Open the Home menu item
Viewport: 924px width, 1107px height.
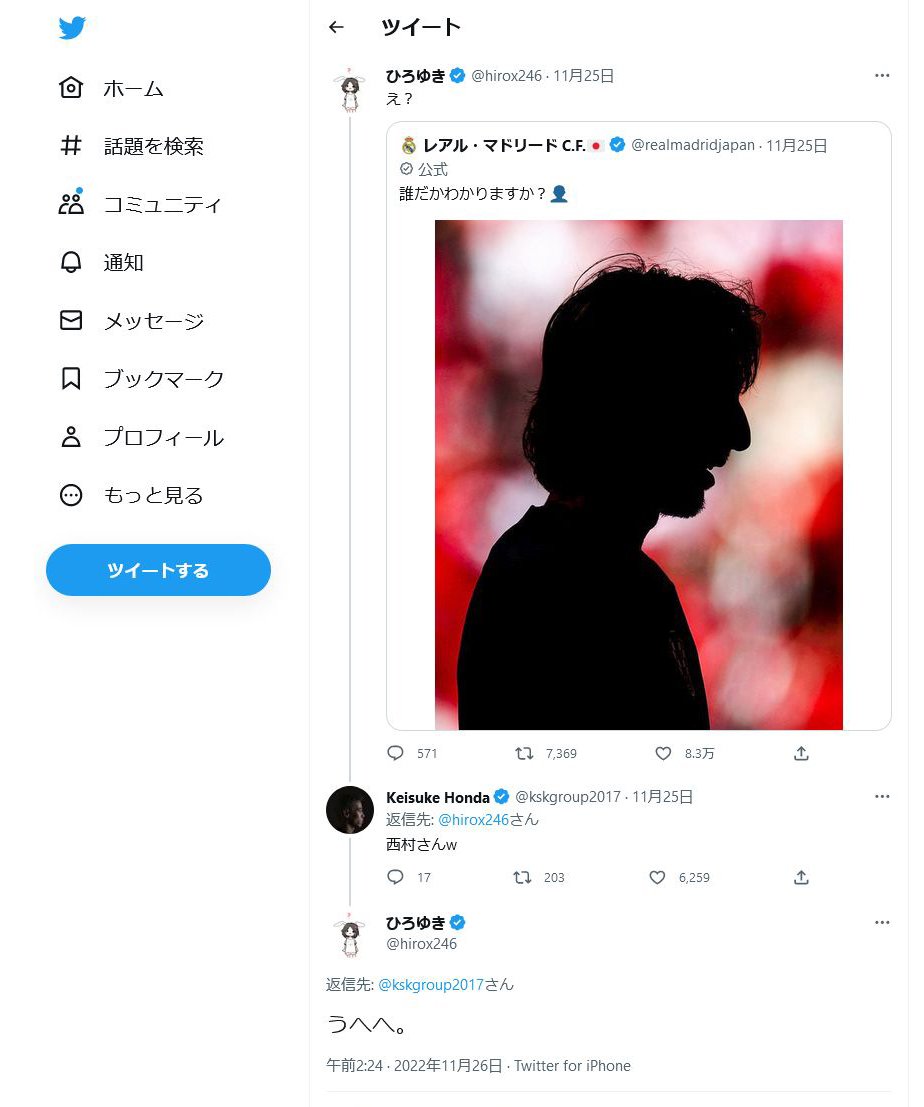pyautogui.click(x=111, y=88)
